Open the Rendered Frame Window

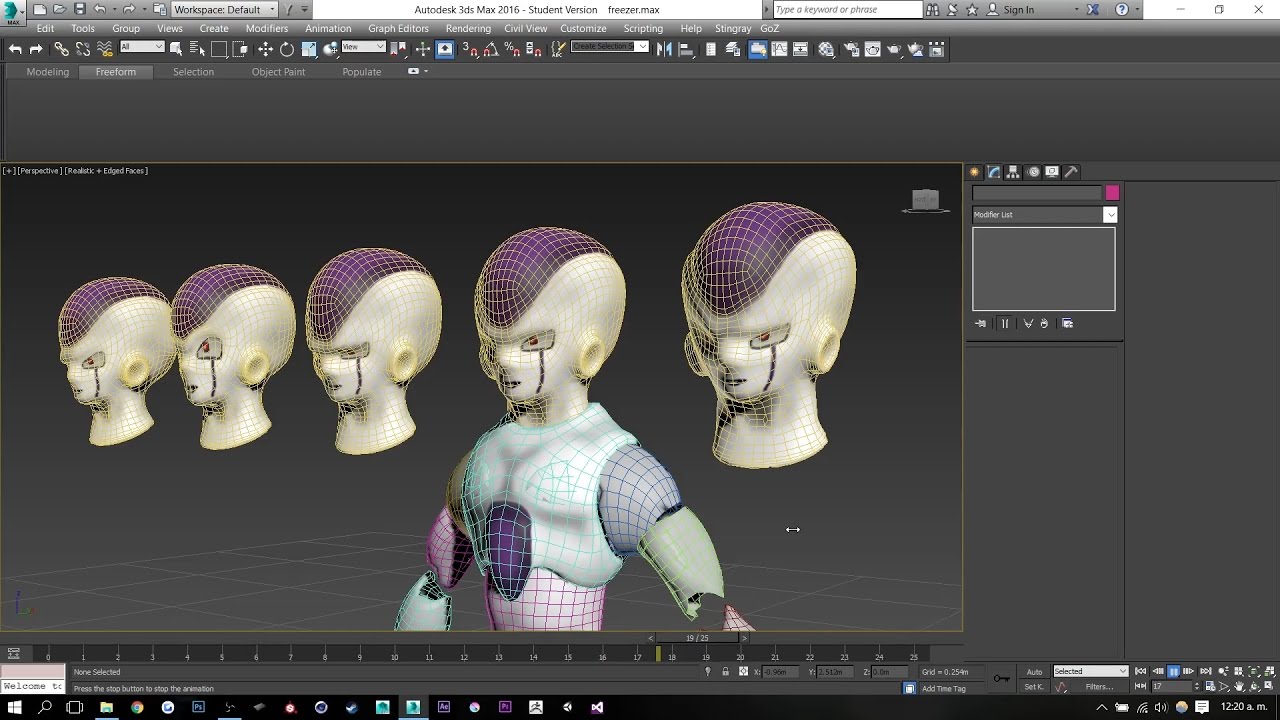[x=873, y=49]
